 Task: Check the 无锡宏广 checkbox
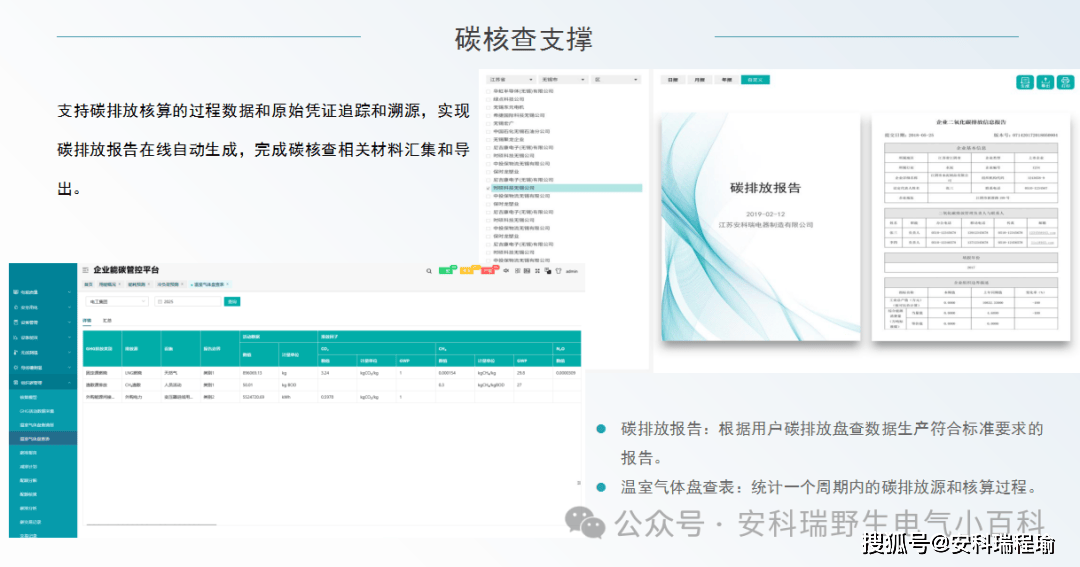[x=488, y=123]
